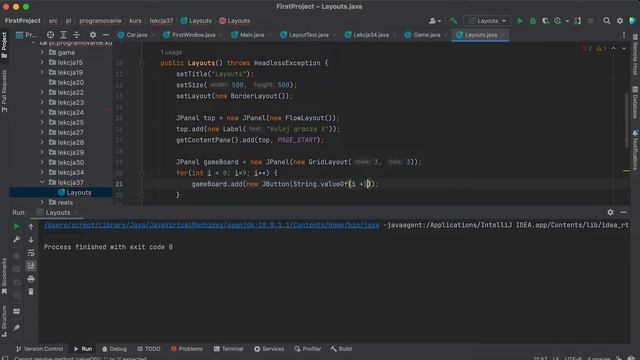Open the java executable path link in the console
This screenshot has height=360, width=640.
coord(211,225)
